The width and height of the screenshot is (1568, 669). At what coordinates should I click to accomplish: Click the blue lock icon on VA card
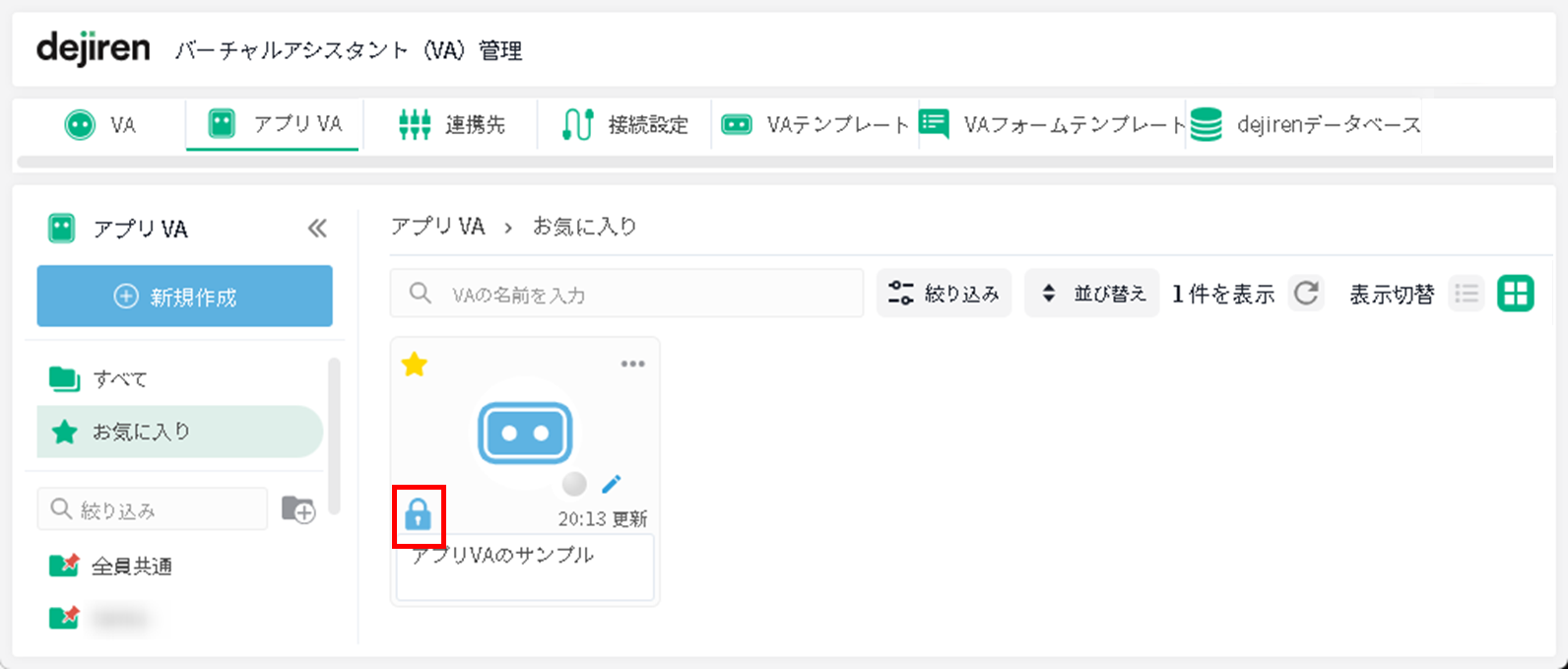click(x=419, y=514)
